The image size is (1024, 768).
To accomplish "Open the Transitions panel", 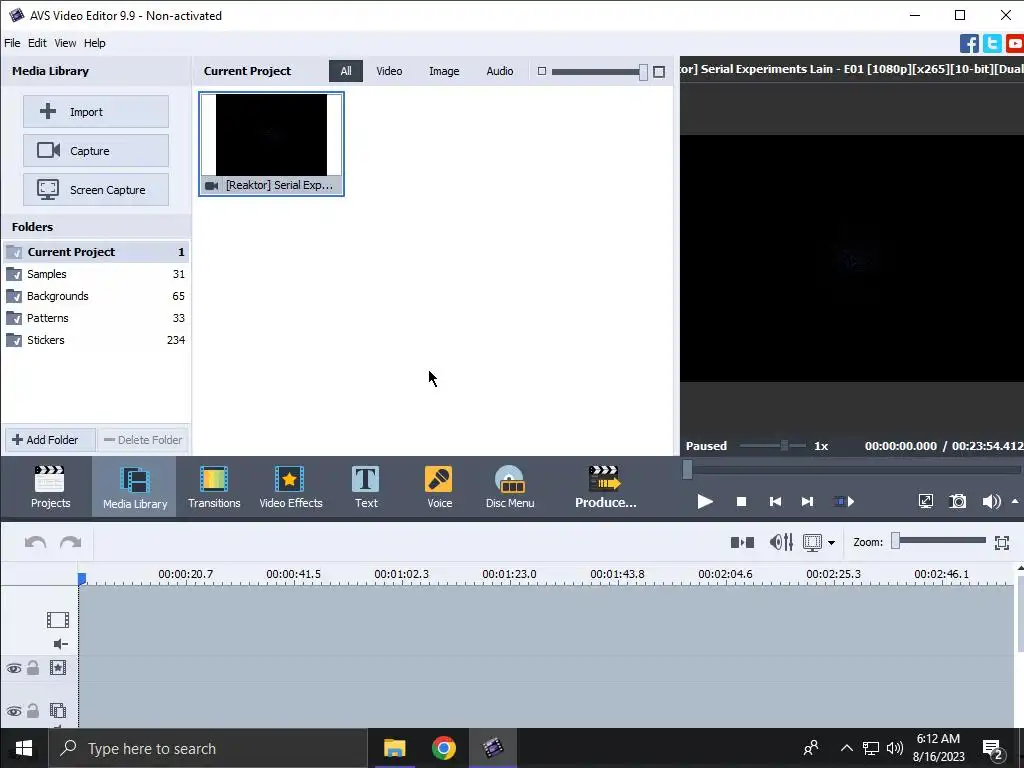I will tap(214, 487).
